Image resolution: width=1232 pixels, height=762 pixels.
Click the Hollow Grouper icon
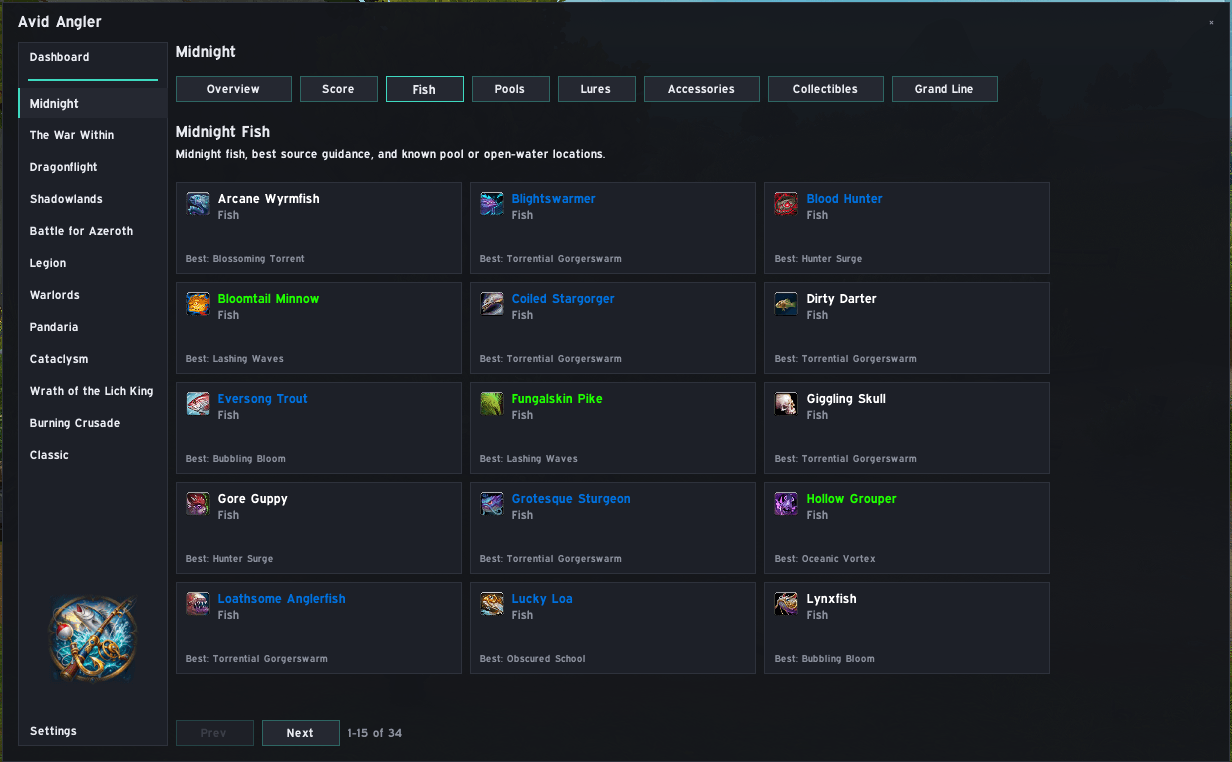(786, 504)
